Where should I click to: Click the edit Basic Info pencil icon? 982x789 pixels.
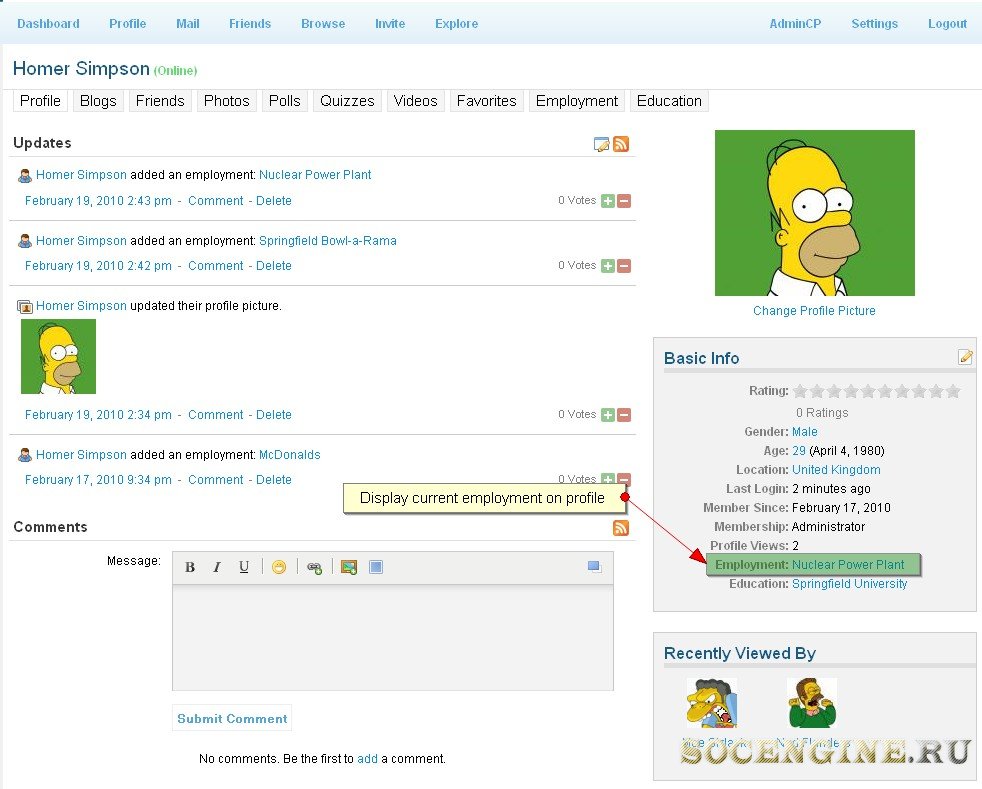point(965,357)
